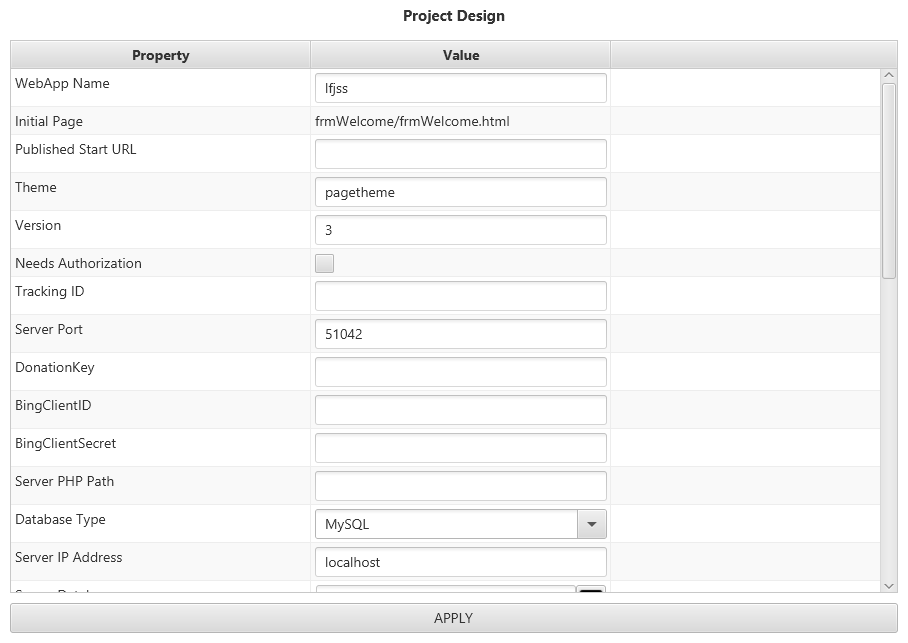908x643 pixels.
Task: Select the DonationKey input field
Action: pos(460,372)
